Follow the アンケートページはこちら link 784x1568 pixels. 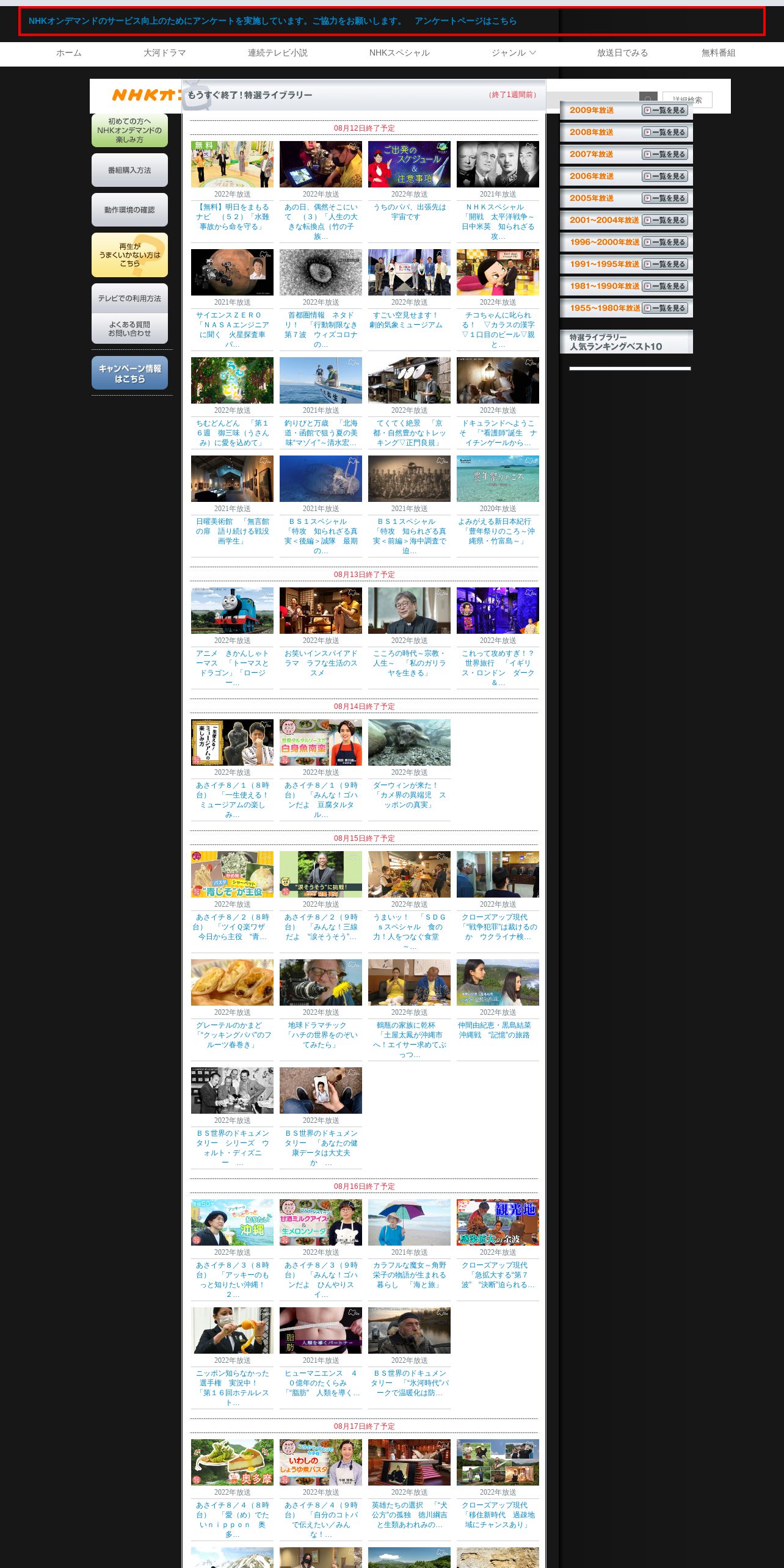(x=465, y=21)
